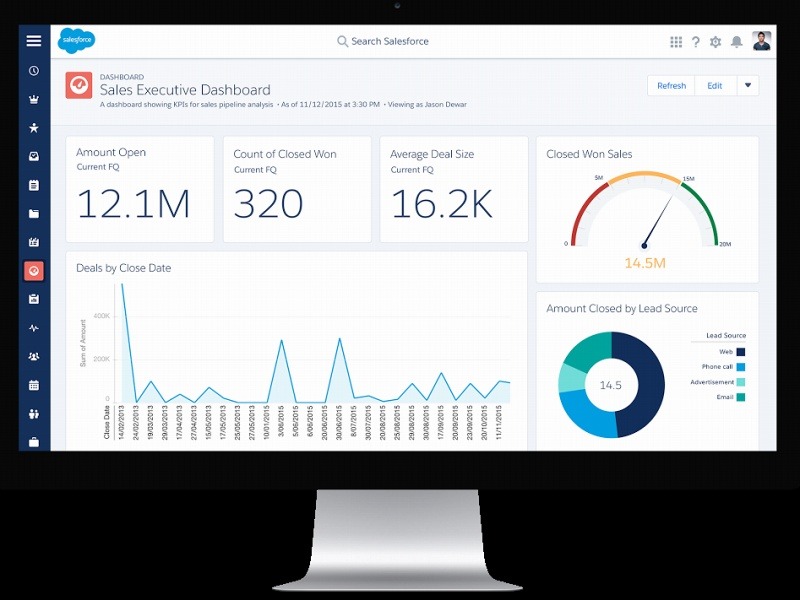
Task: Open the groups people icon in sidebar
Action: pyautogui.click(x=34, y=357)
